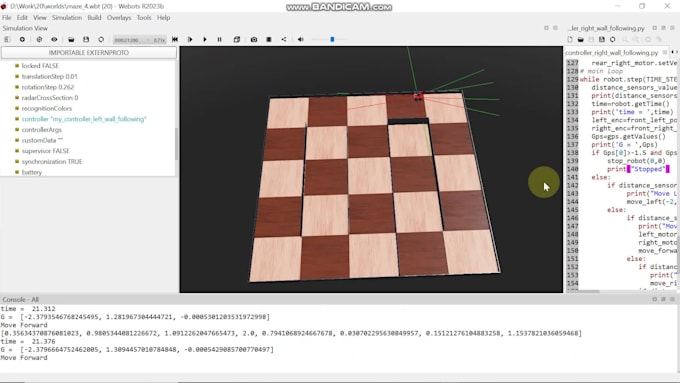Click the red robot in the maze

point(418,96)
